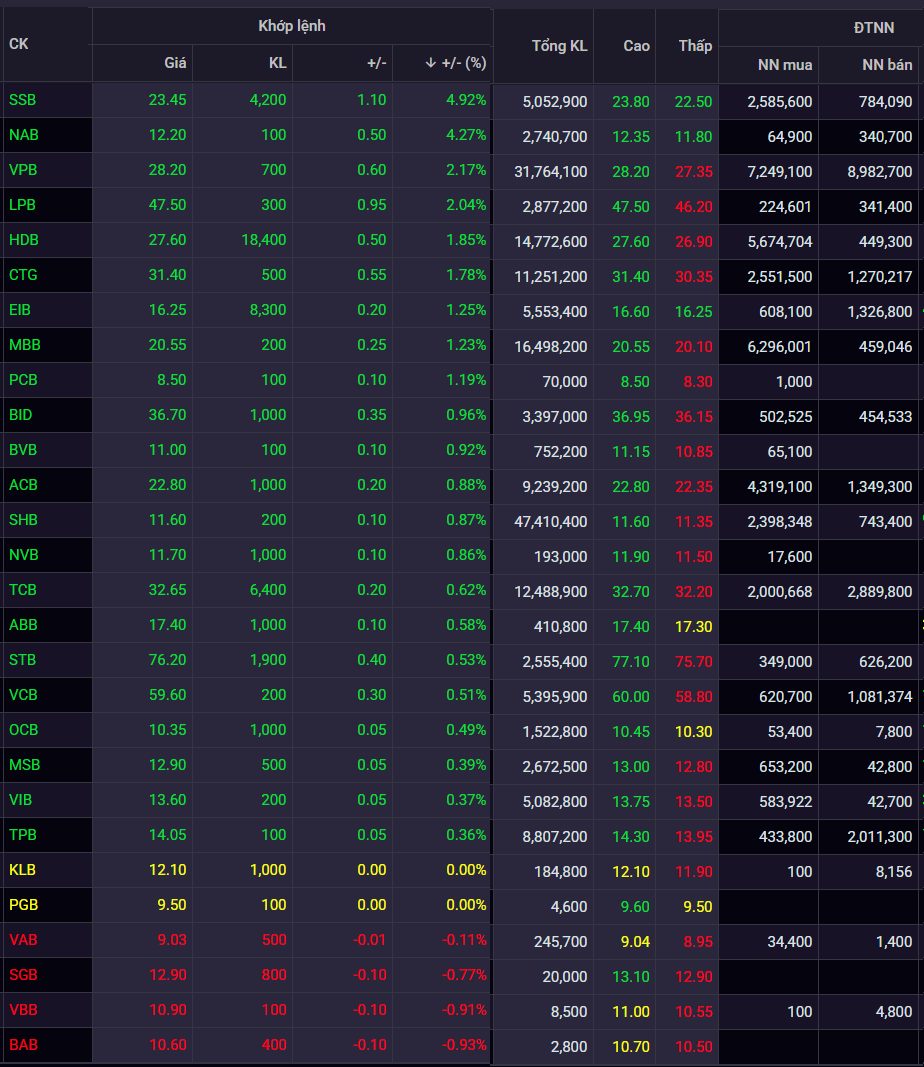This screenshot has height=1067, width=924.
Task: Select the PCB stock ticker
Action: [x=23, y=380]
